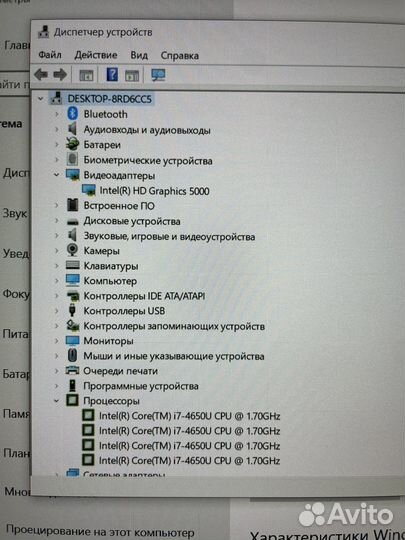Click the Контроллеры запоминающих устройств icon
Image resolution: width=405 pixels, height=540 pixels.
73,325
